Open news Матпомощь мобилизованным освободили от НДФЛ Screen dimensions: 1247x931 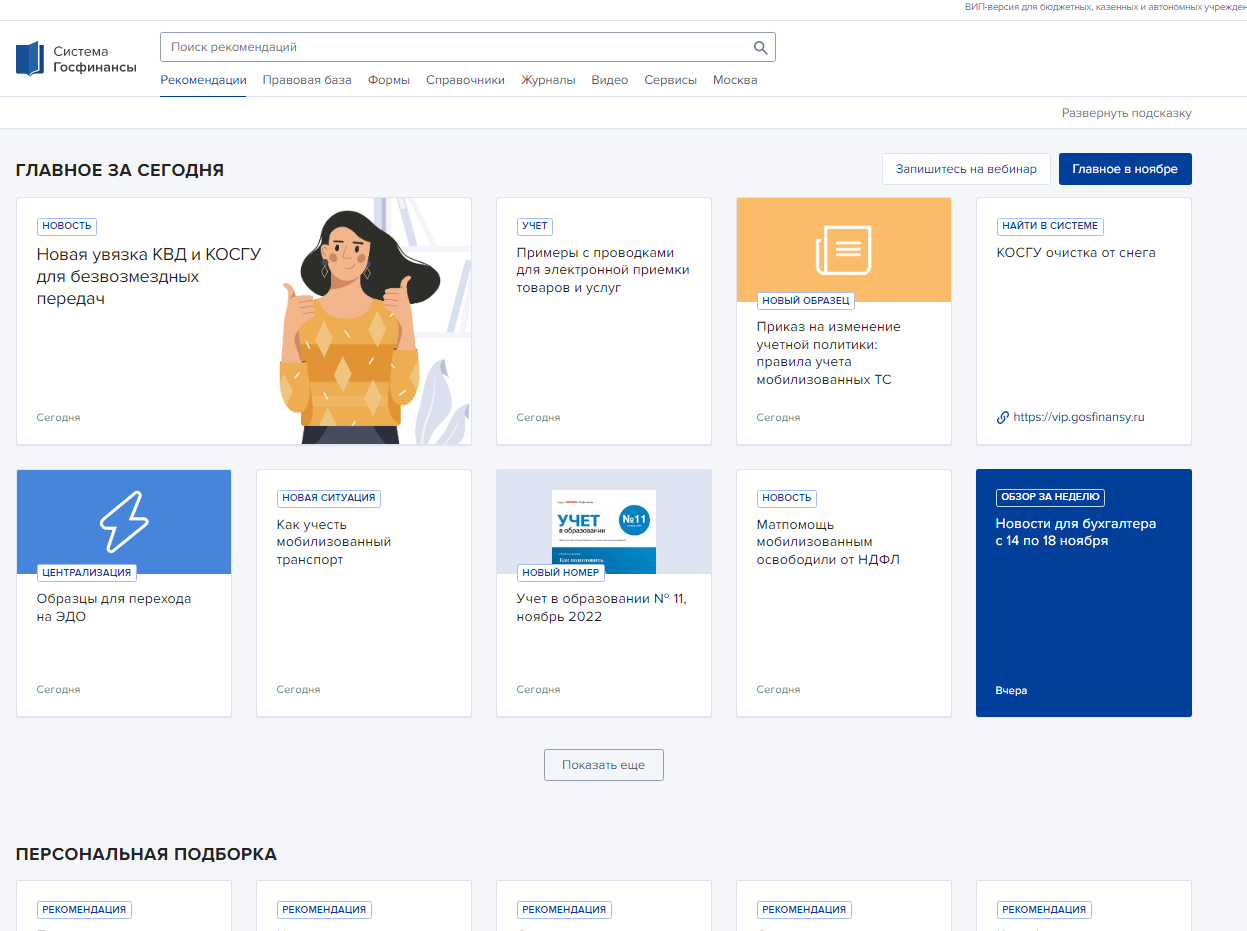click(828, 542)
